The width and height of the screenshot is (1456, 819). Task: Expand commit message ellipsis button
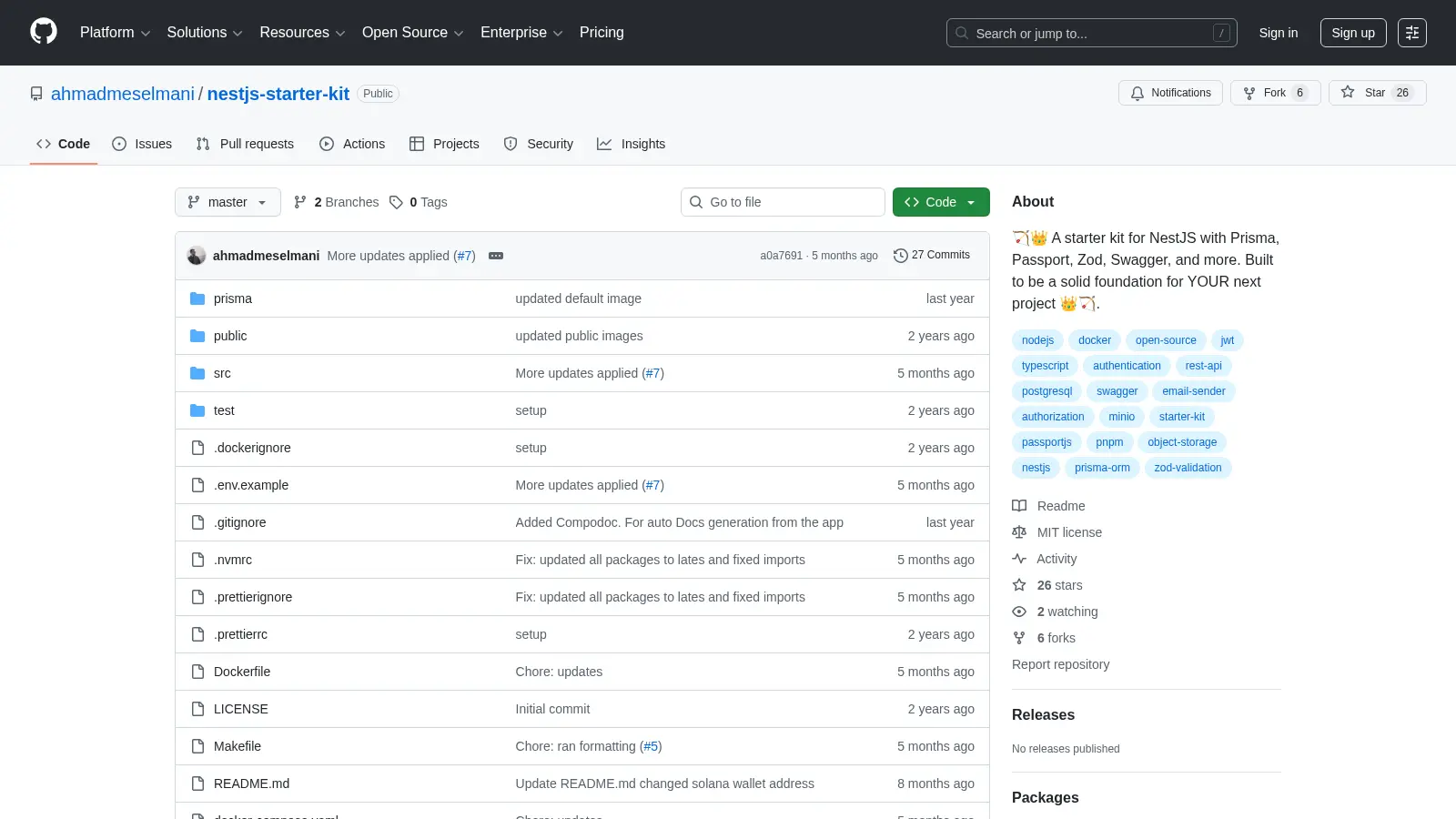[496, 256]
